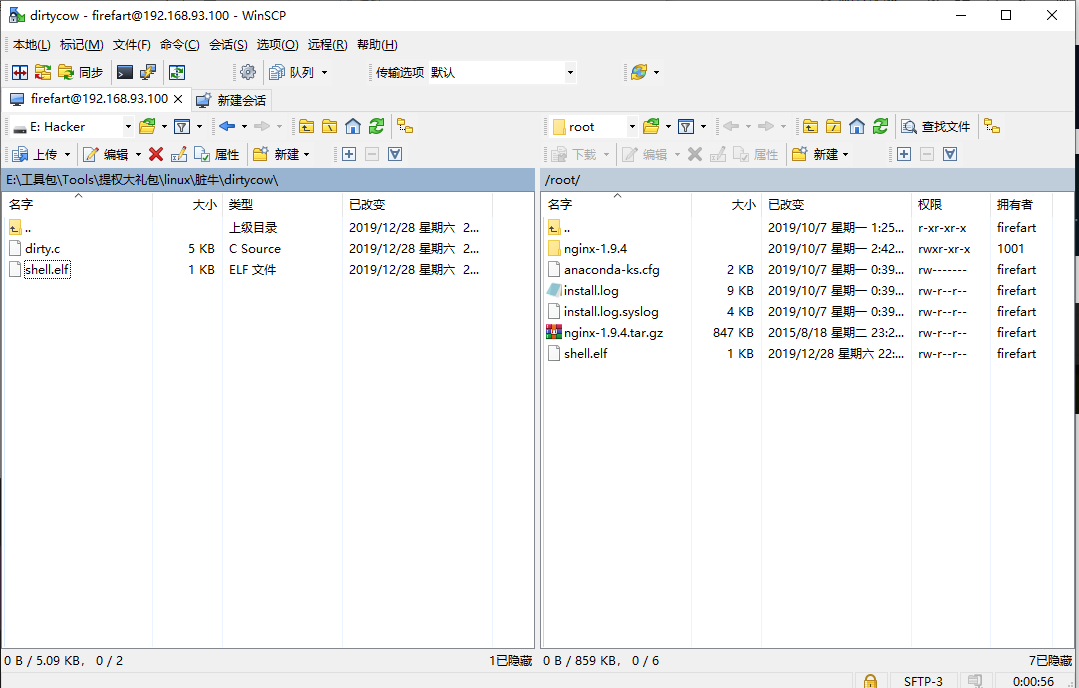Image resolution: width=1079 pixels, height=688 pixels.
Task: Click local panel open directory folder icon
Action: 147,127
